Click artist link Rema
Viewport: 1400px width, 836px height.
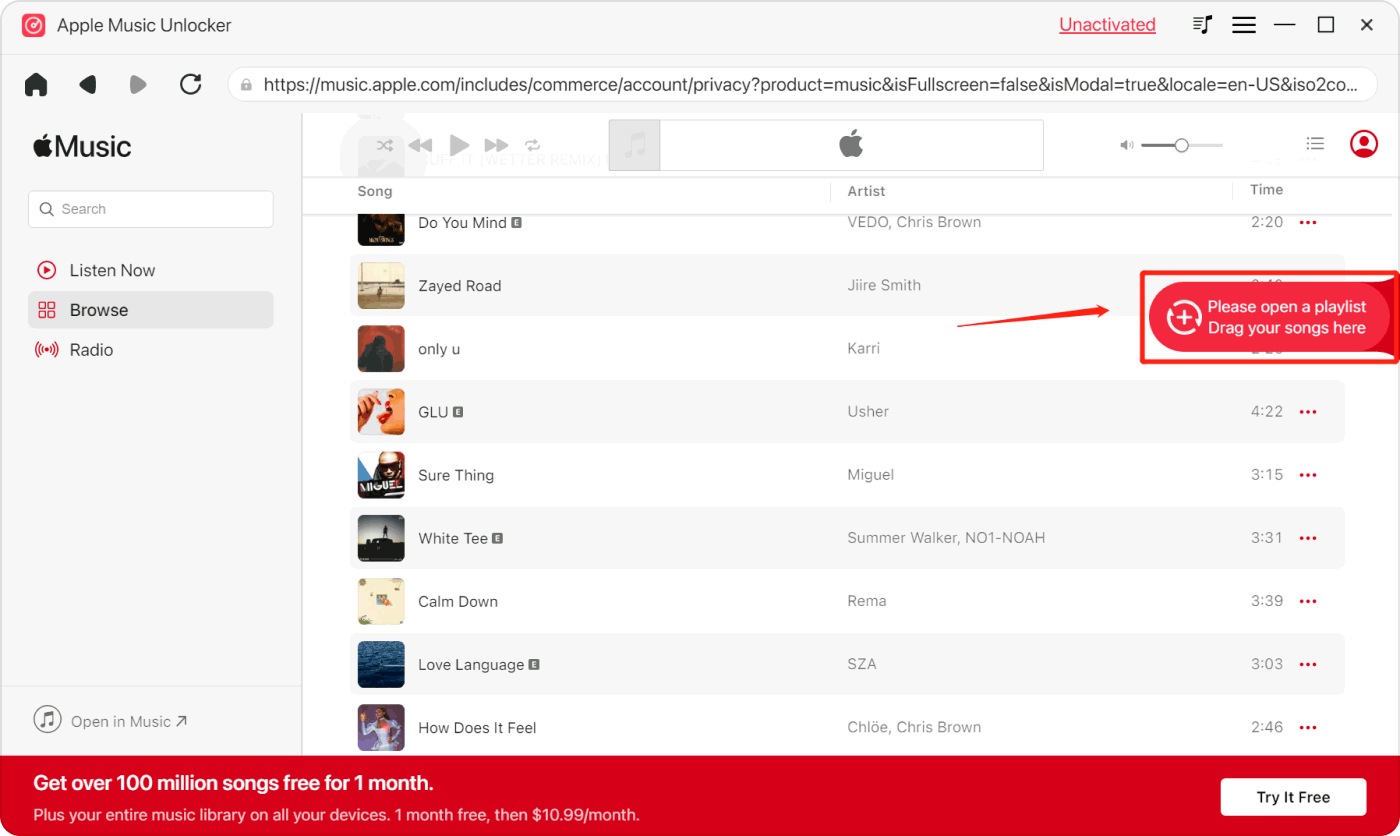click(867, 601)
